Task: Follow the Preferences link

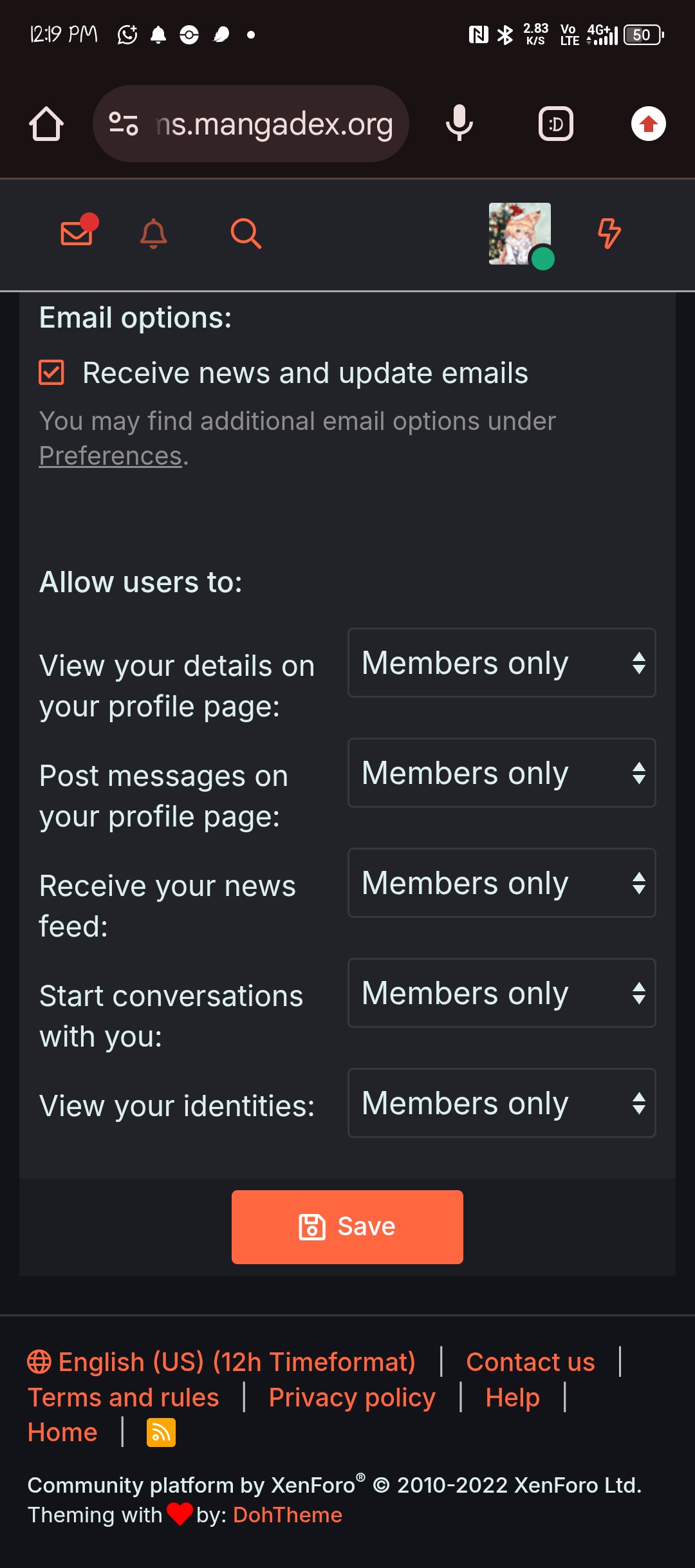Action: pyautogui.click(x=110, y=456)
